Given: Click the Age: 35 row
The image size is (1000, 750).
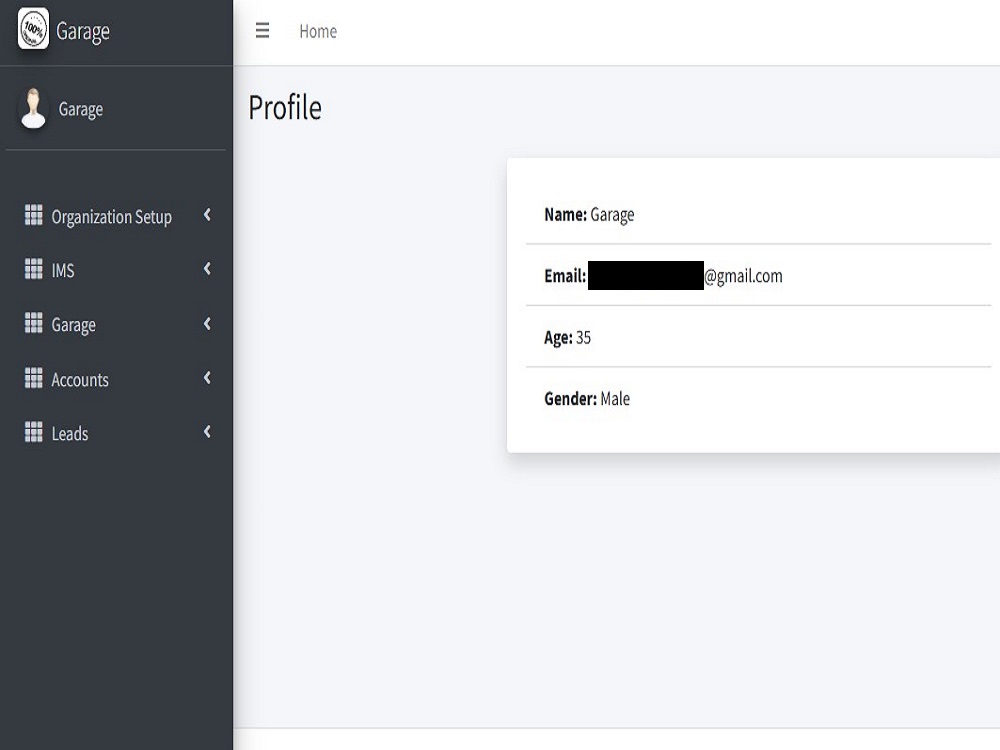Looking at the screenshot, I should coord(758,337).
